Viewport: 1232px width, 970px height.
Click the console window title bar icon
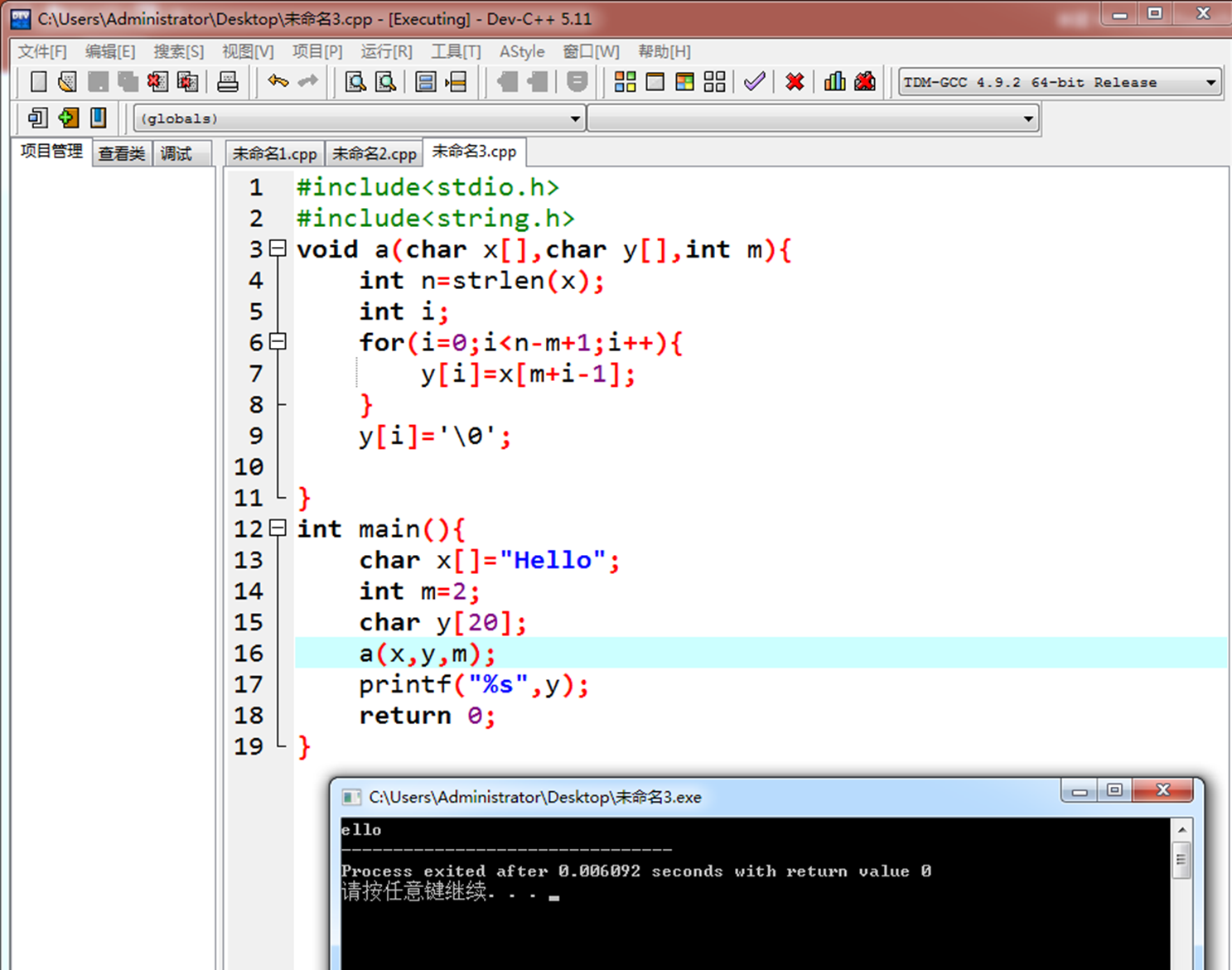click(351, 797)
